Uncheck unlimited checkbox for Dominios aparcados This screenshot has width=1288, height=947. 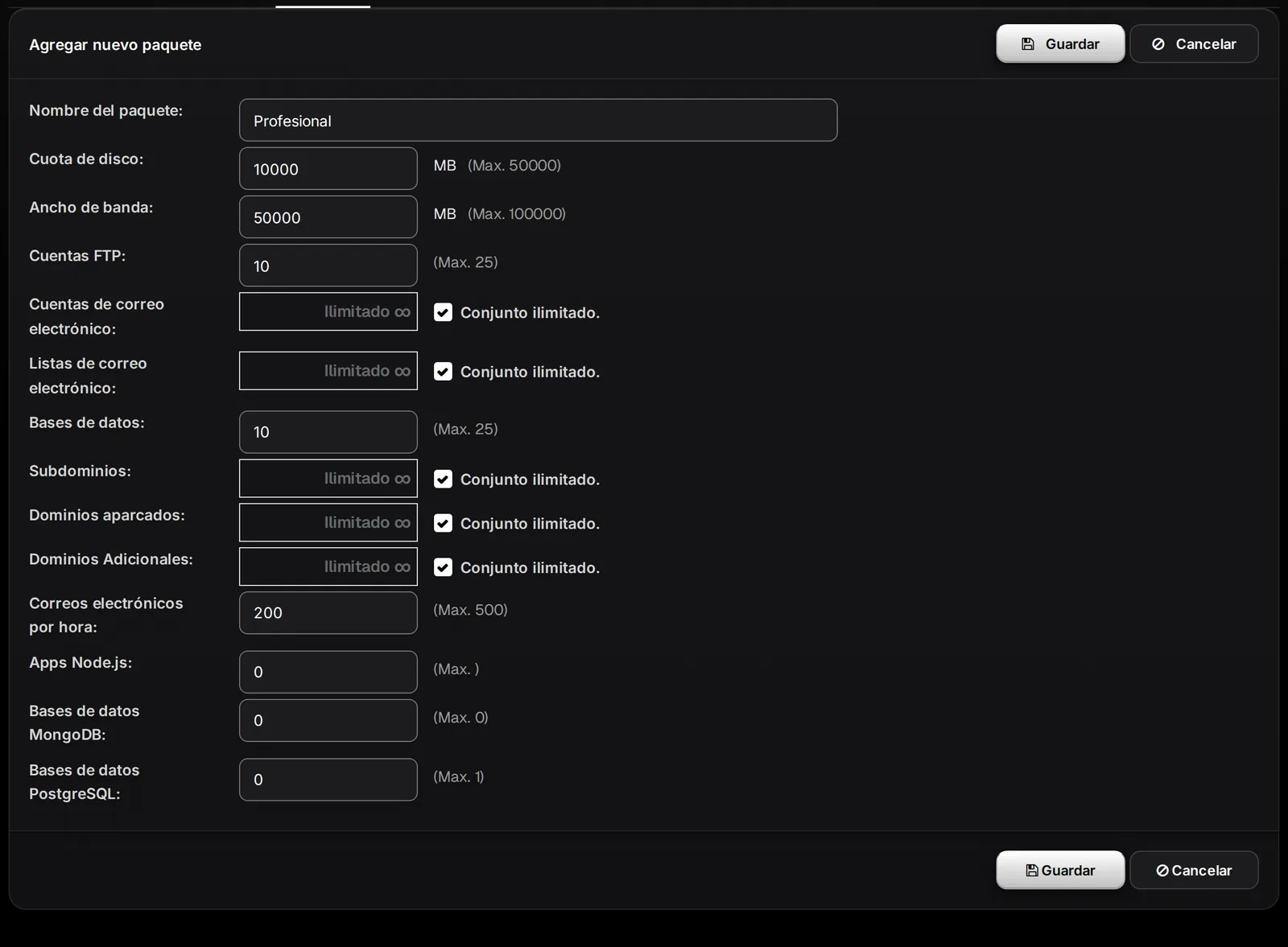[443, 523]
